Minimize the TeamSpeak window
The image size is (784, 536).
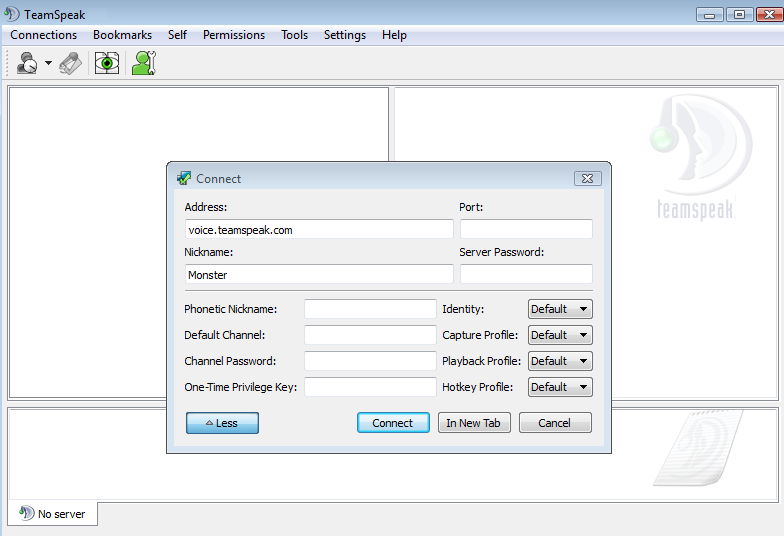coord(710,14)
